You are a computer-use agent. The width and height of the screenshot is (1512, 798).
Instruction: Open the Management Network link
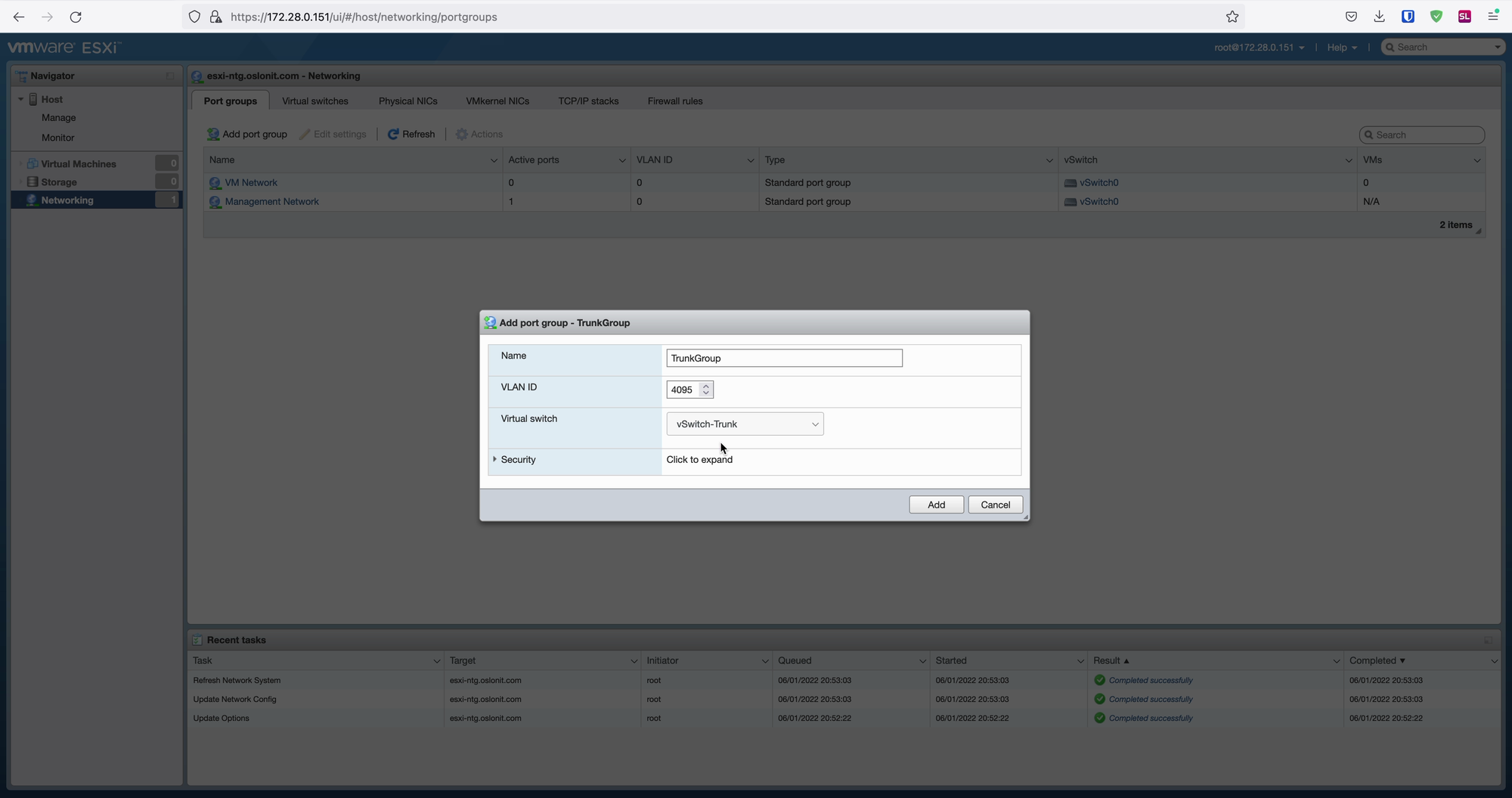(272, 202)
